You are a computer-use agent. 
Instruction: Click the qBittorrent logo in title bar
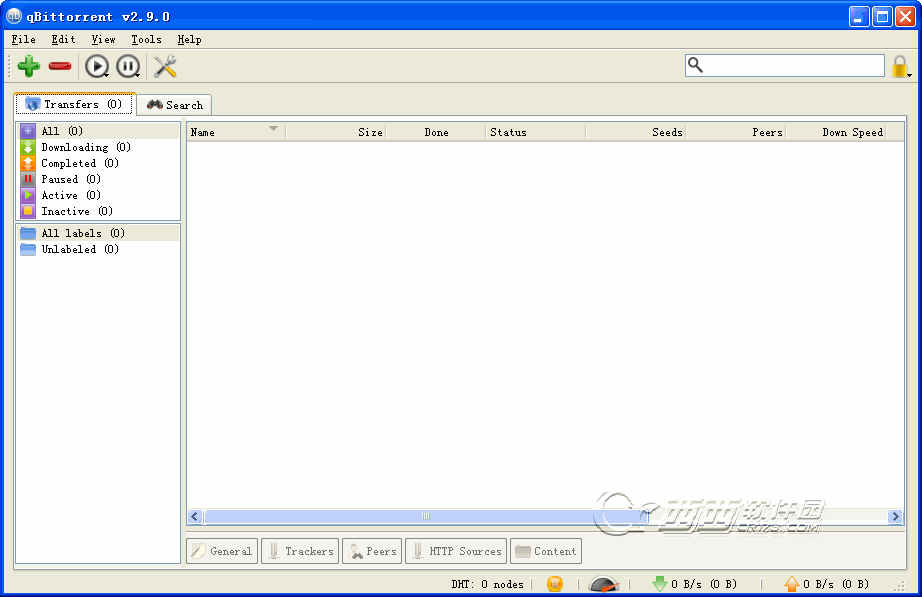click(x=14, y=16)
